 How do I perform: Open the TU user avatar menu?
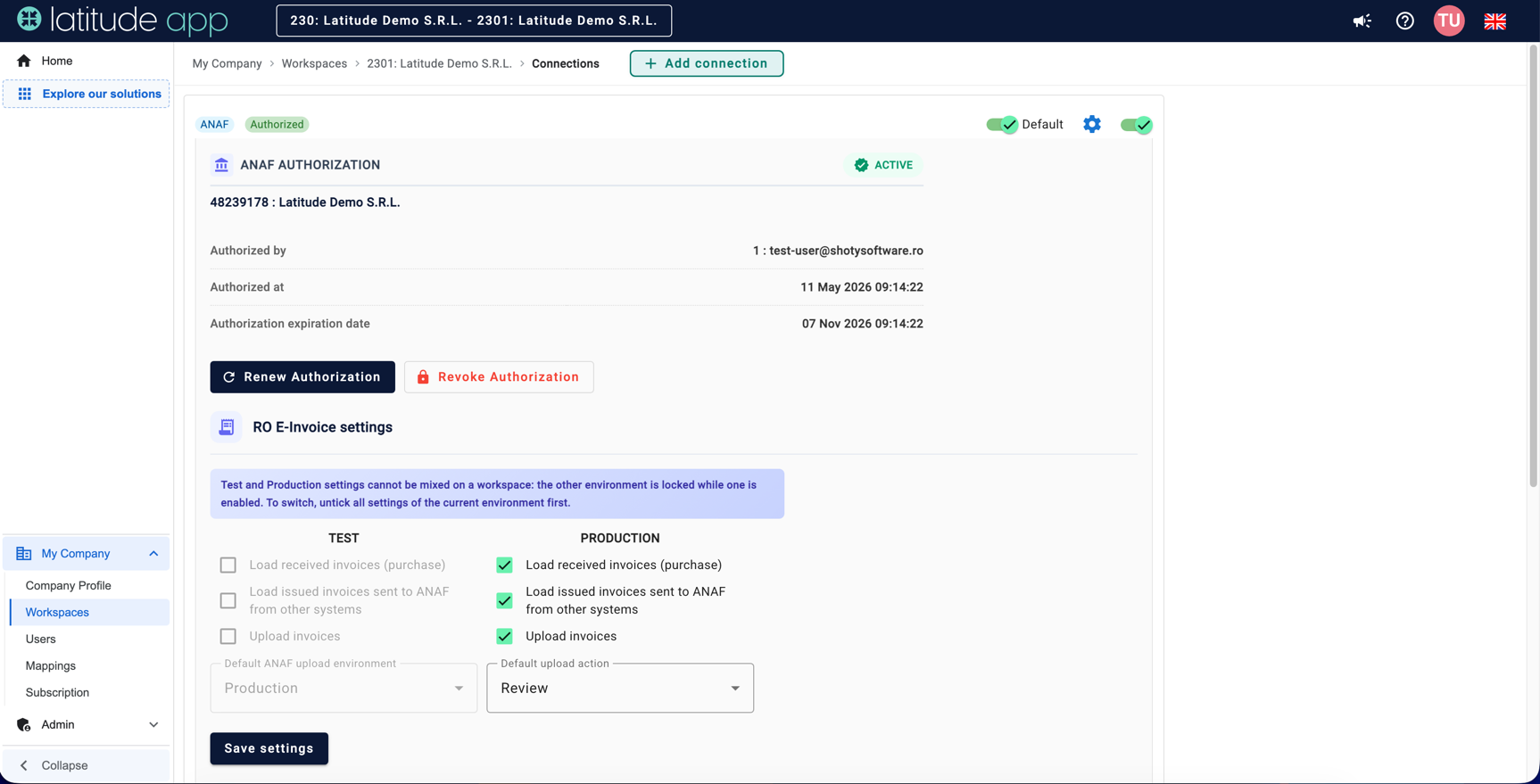coord(1449,21)
